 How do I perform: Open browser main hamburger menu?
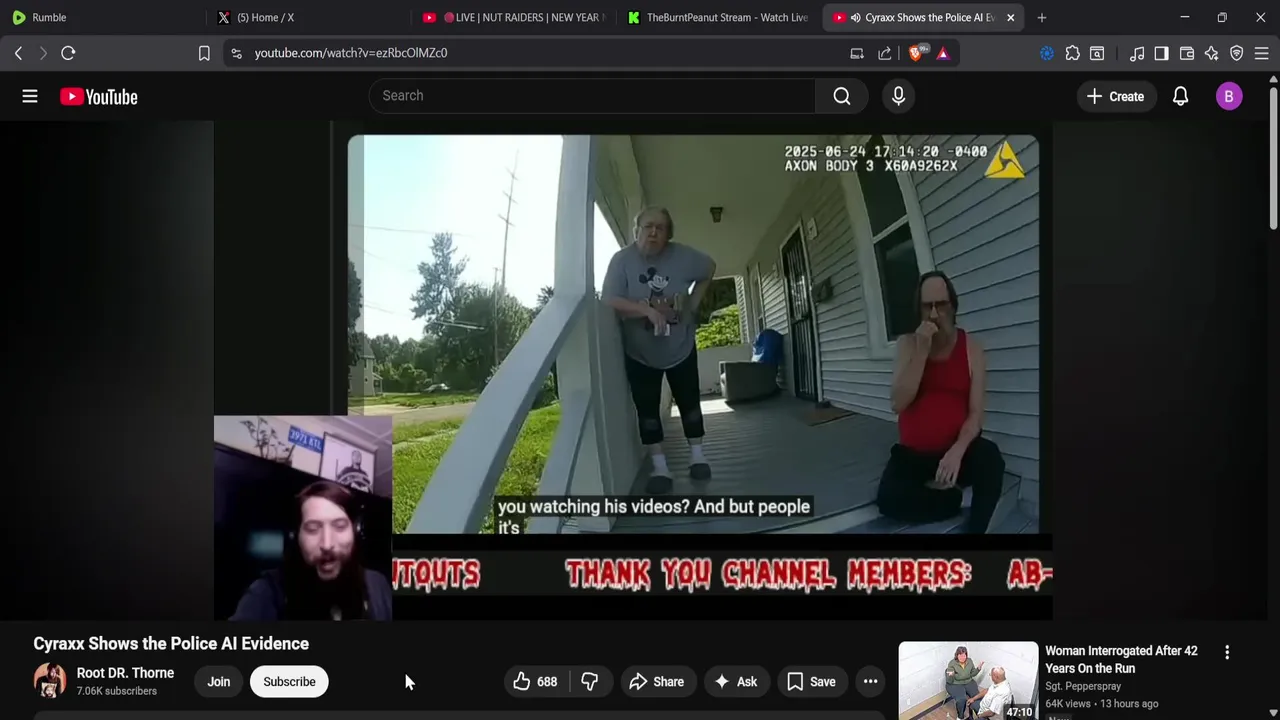pyautogui.click(x=1261, y=53)
